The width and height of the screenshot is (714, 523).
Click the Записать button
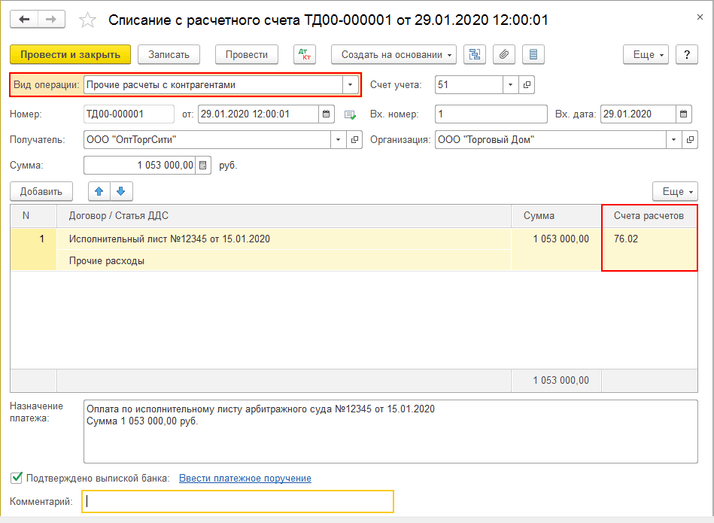(x=168, y=54)
